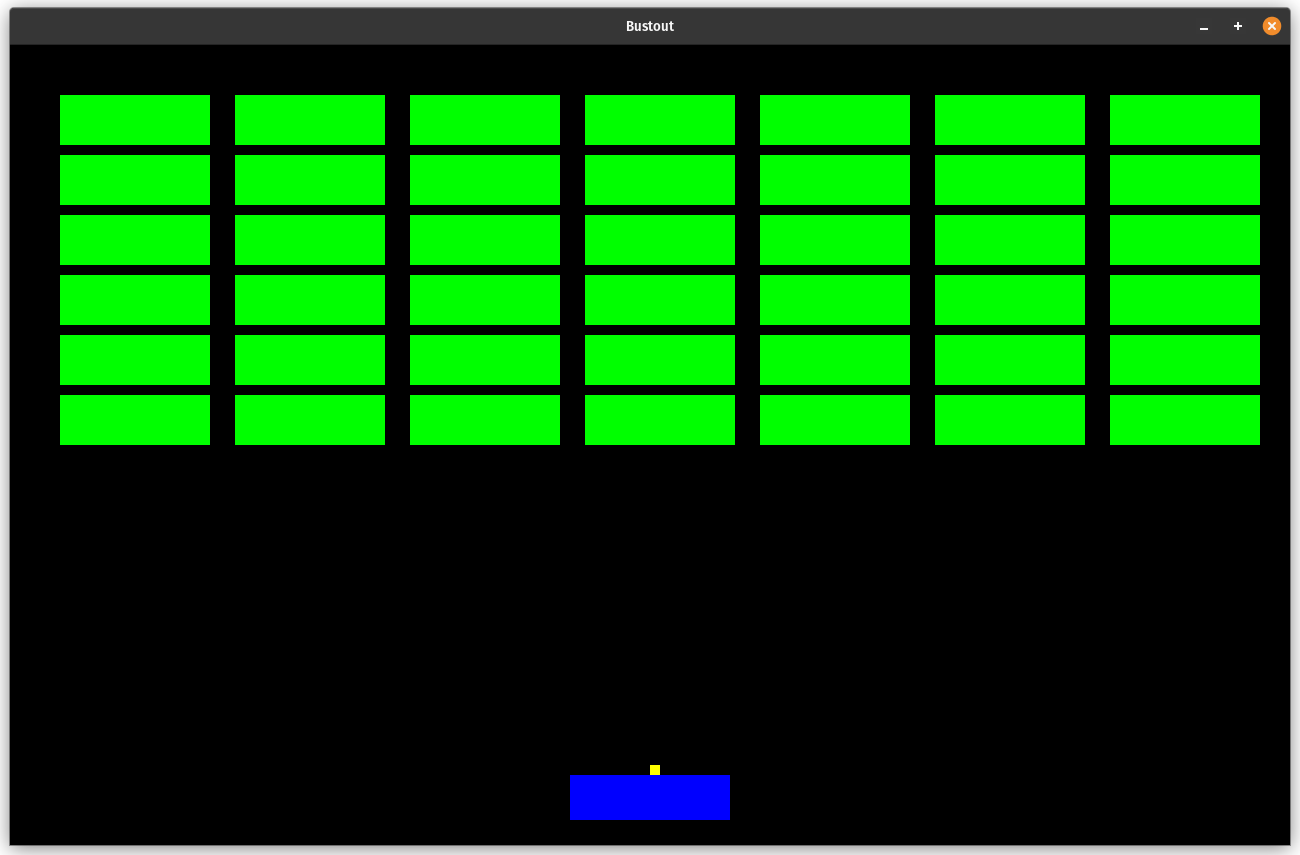Click third-row brick in the third column
Viewport: 1300px width, 855px height.
[485, 240]
